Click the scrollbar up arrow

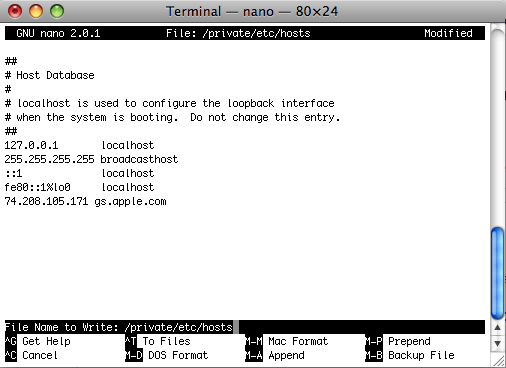point(497,327)
